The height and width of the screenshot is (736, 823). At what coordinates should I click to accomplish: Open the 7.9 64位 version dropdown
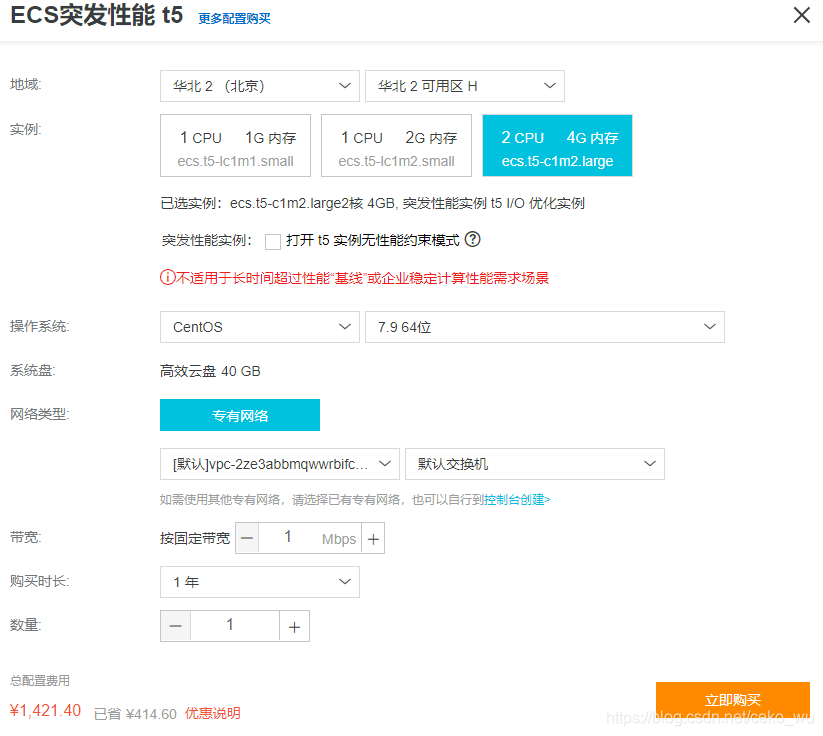click(x=545, y=327)
